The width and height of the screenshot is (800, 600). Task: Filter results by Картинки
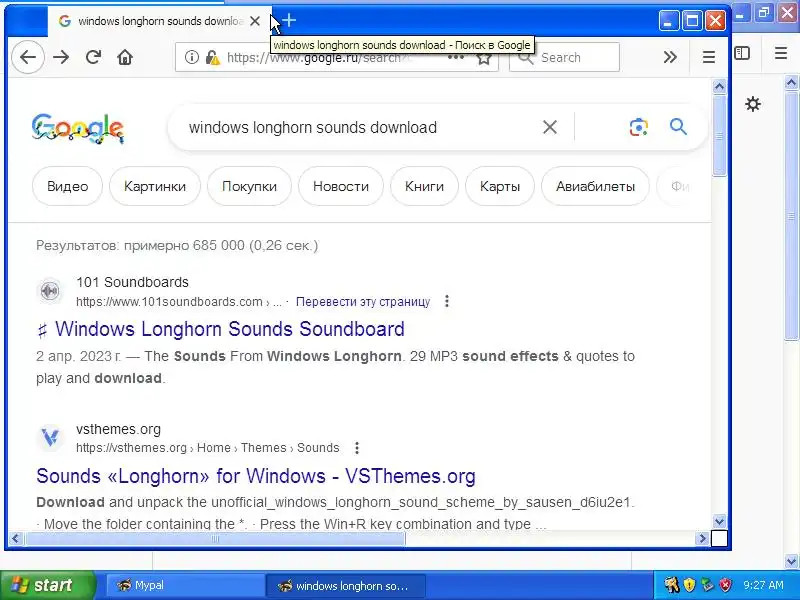pos(155,186)
